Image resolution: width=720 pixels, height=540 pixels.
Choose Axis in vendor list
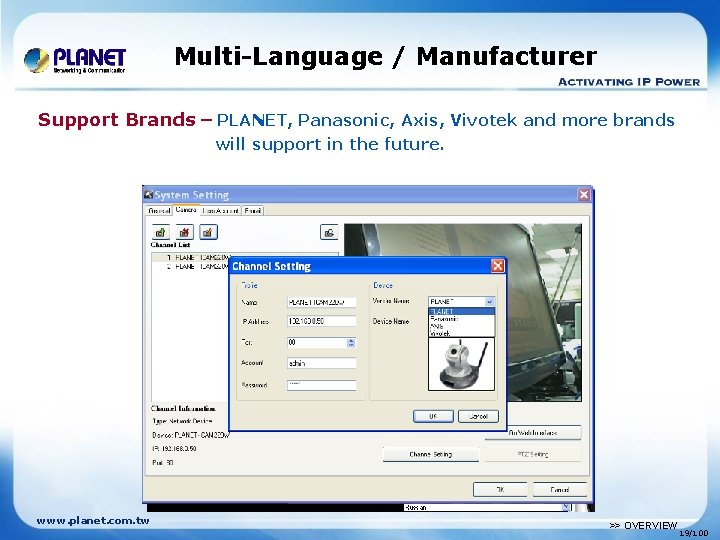(x=461, y=326)
